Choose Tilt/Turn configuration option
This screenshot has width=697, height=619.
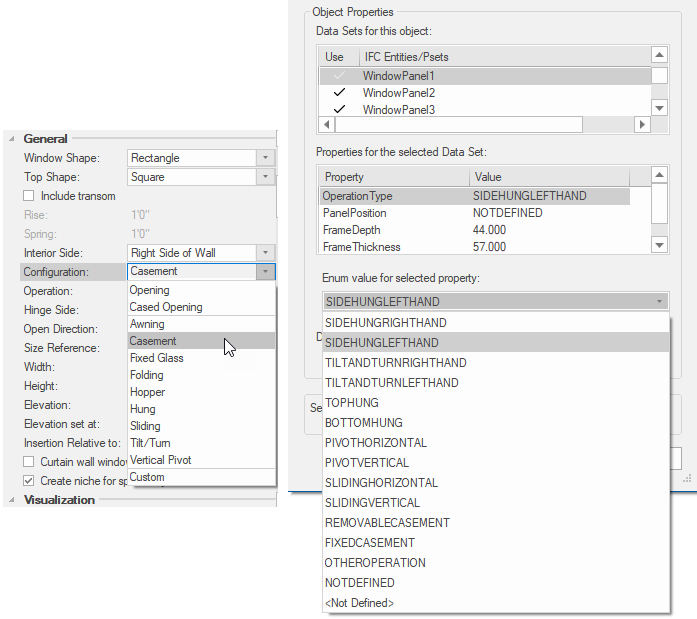pyautogui.click(x=151, y=443)
